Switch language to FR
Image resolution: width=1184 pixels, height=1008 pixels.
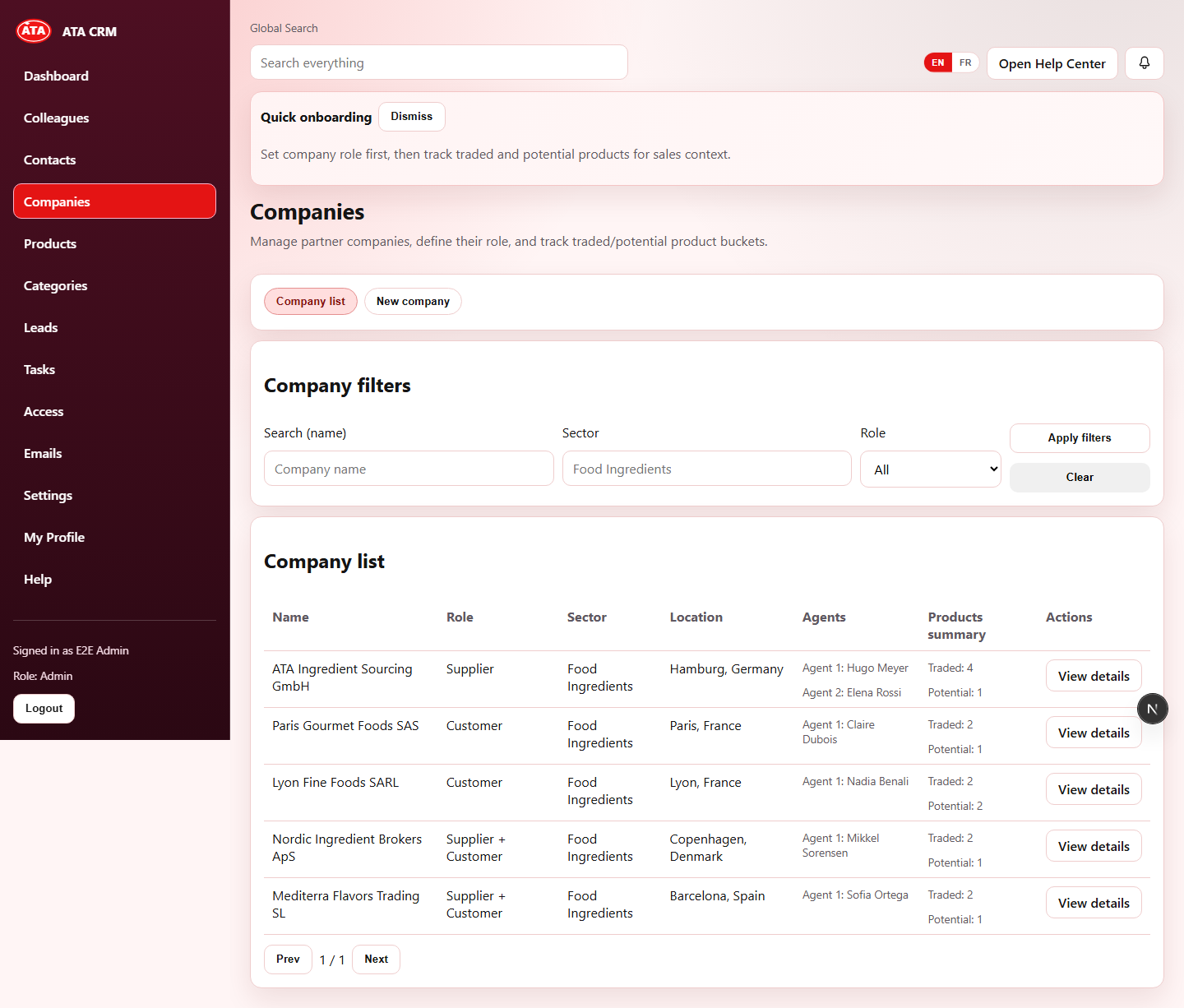(x=964, y=62)
